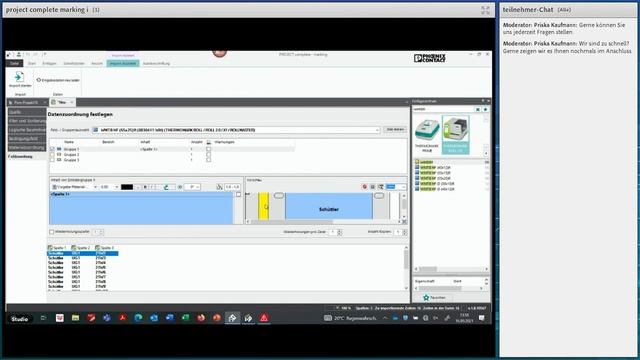Go to the Bedingungsfeld step
Image resolution: width=640 pixels, height=360 pixels.
tap(27, 139)
